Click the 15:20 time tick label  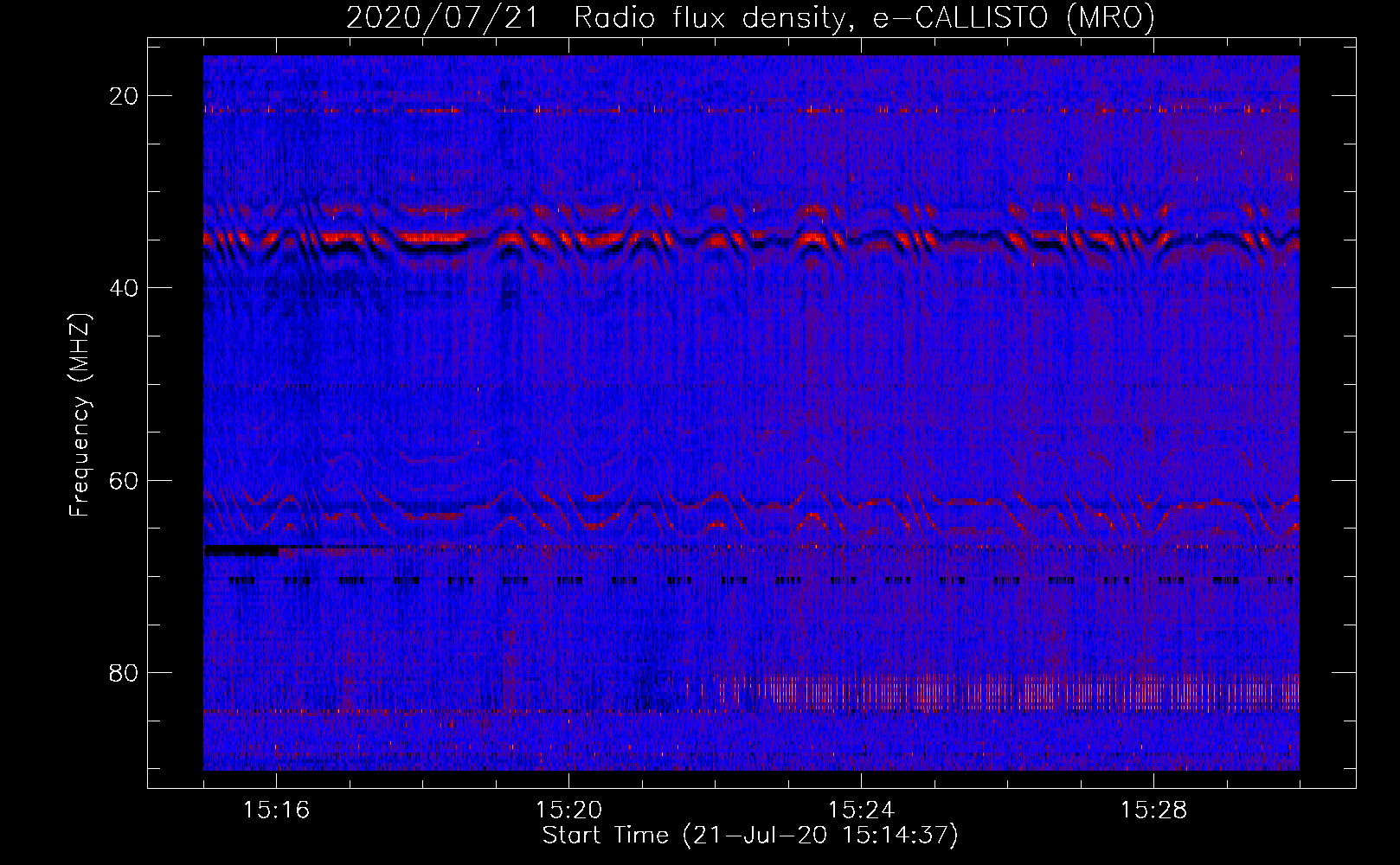[x=568, y=810]
